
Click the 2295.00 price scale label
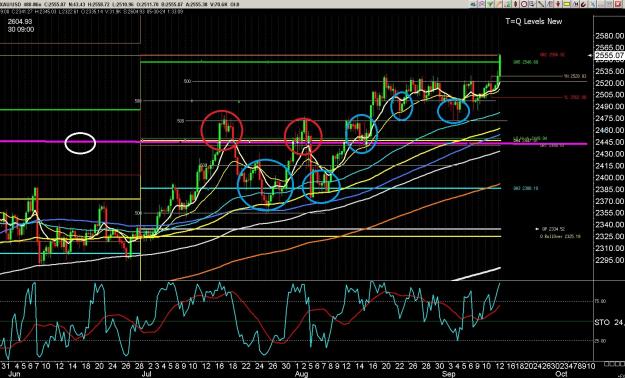pyautogui.click(x=609, y=260)
